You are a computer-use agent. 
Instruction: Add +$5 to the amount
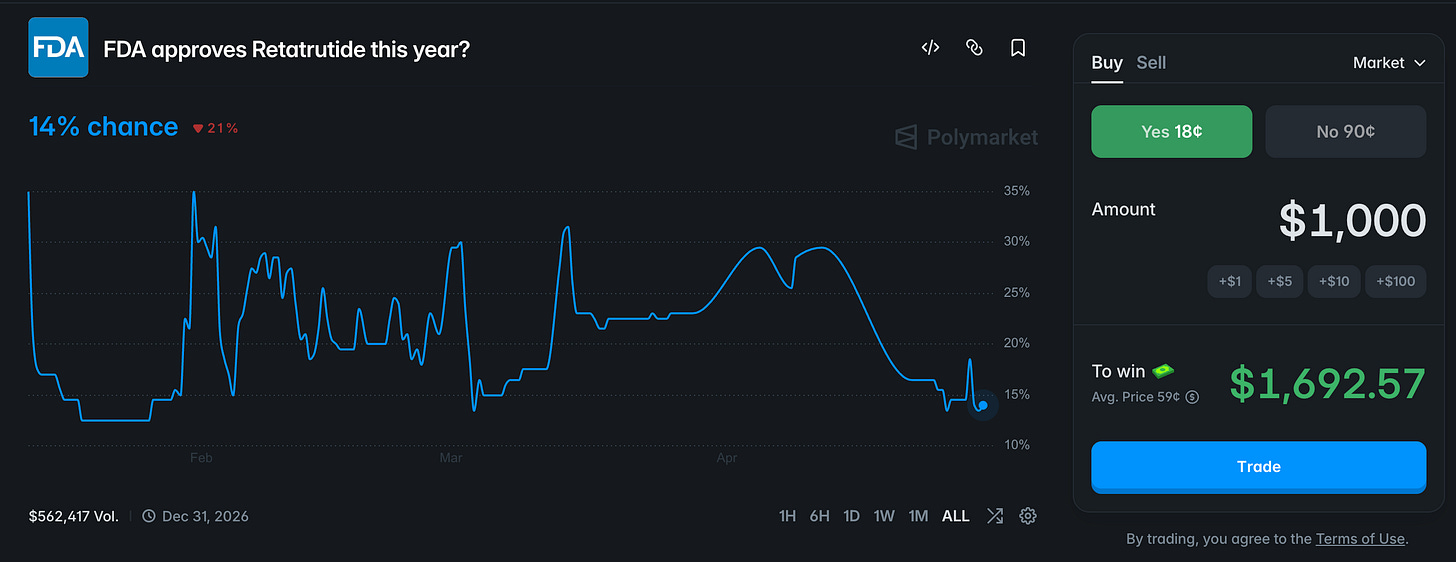click(x=1280, y=281)
